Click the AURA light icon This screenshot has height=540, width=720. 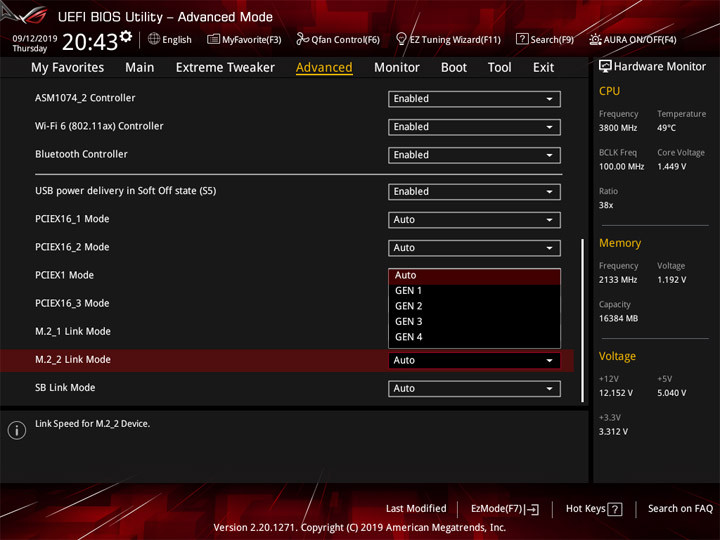[x=595, y=39]
